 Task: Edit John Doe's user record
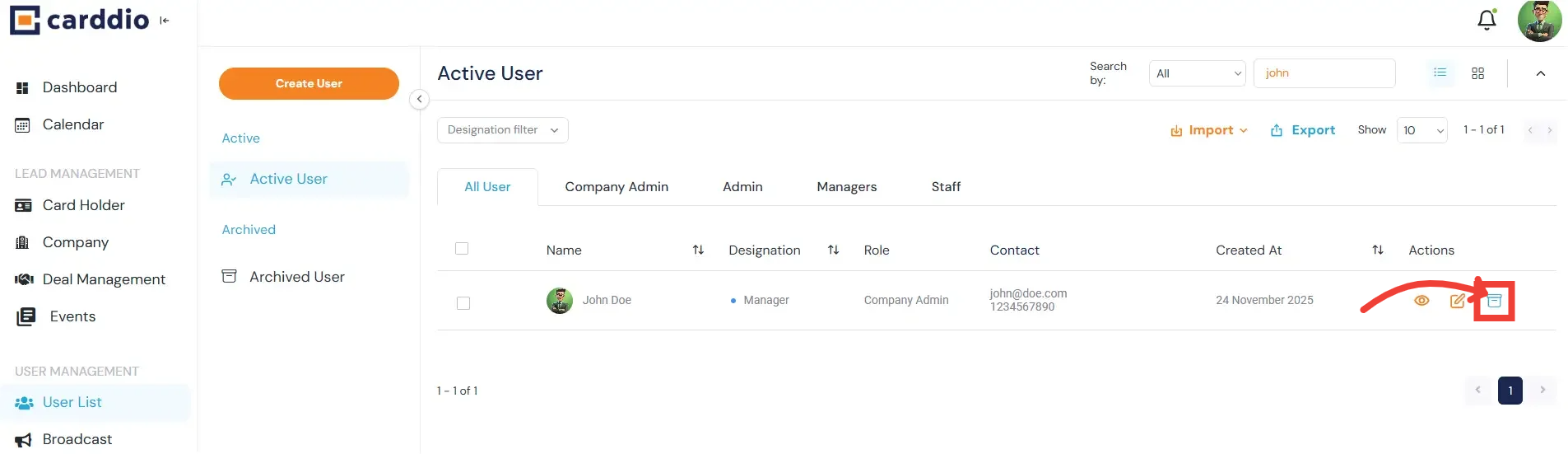point(1457,301)
